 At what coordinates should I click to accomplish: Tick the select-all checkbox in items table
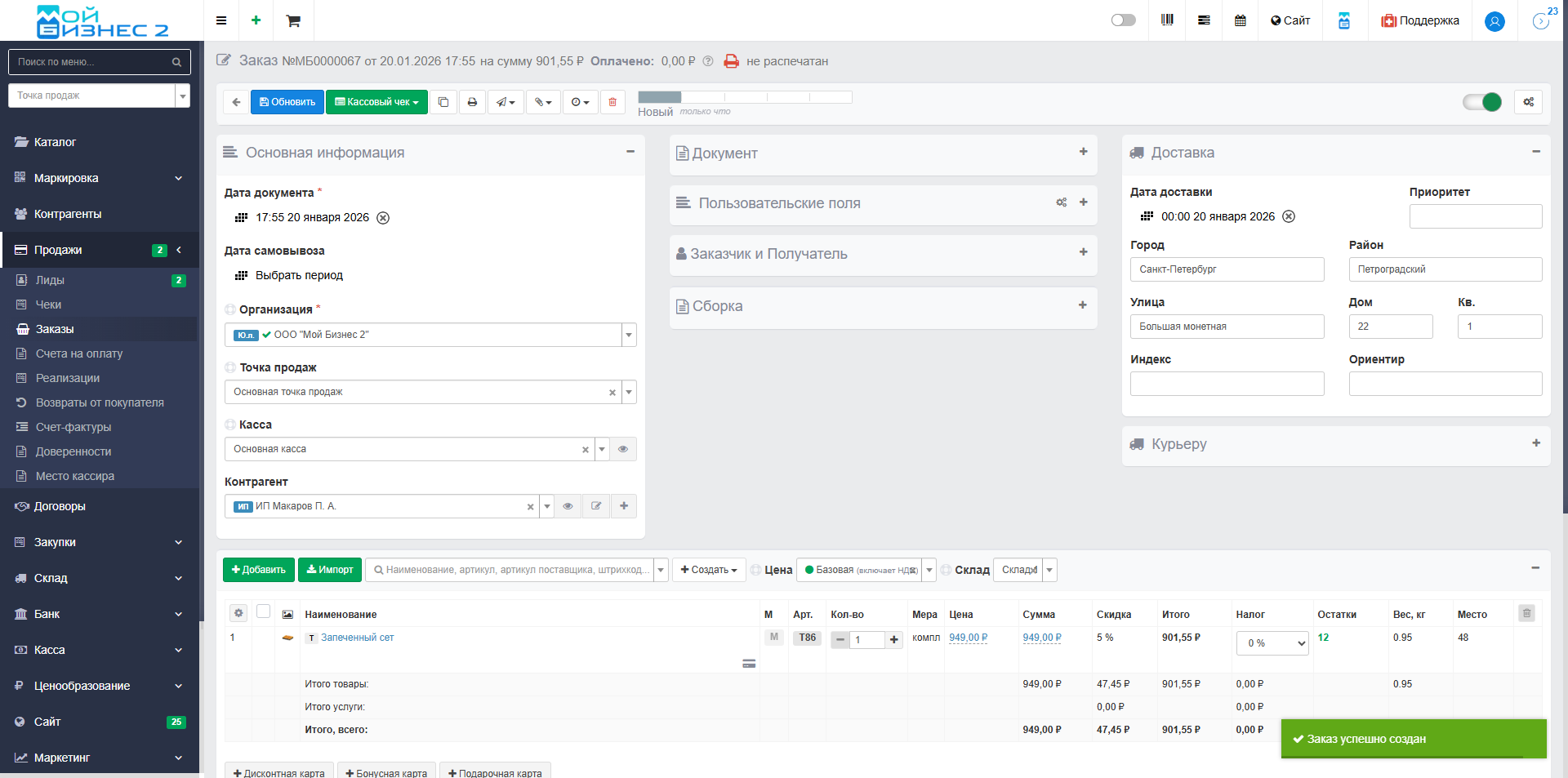263,611
